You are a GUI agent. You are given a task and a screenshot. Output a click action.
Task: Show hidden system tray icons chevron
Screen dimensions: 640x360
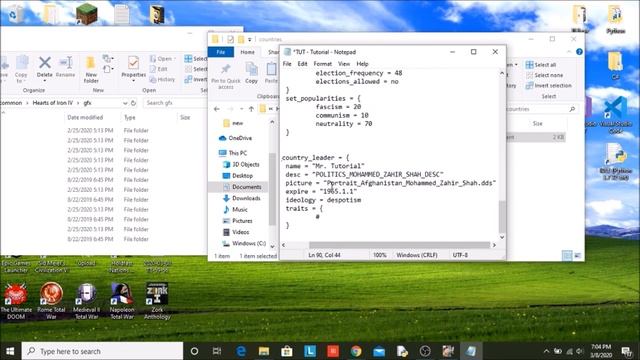[546, 351]
